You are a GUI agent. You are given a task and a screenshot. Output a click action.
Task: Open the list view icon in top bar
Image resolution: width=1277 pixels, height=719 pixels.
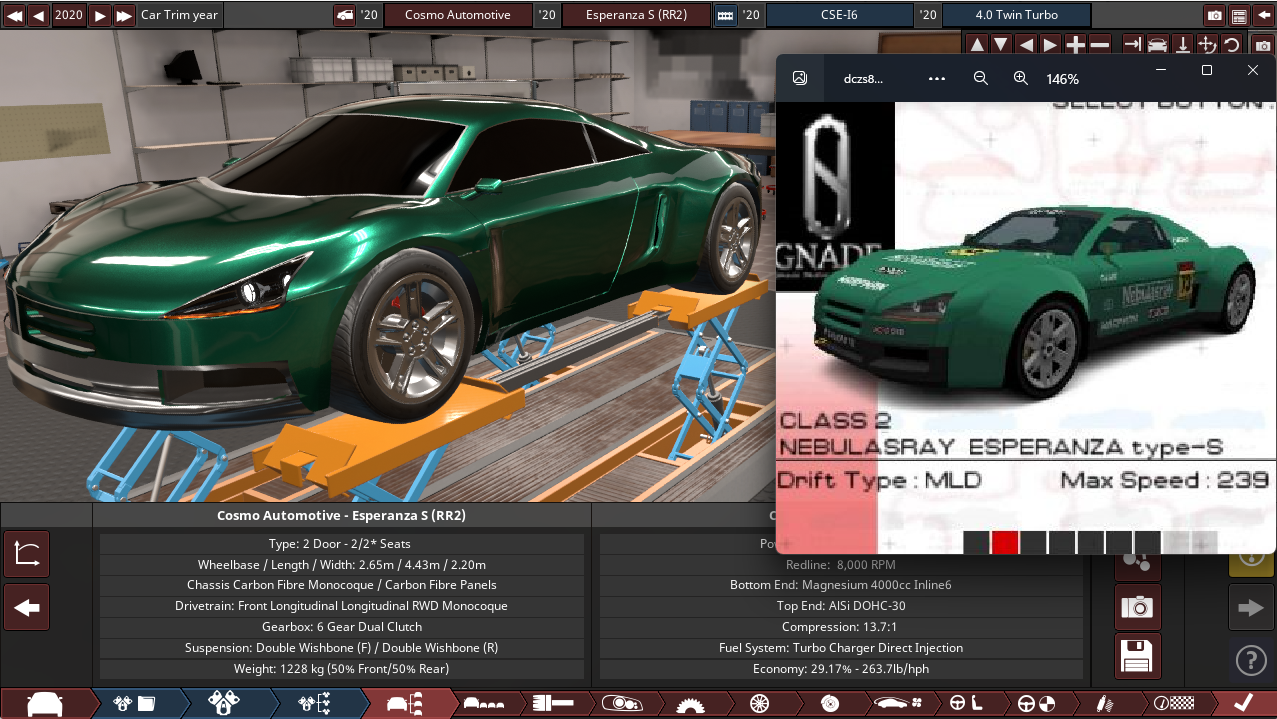click(x=1239, y=15)
